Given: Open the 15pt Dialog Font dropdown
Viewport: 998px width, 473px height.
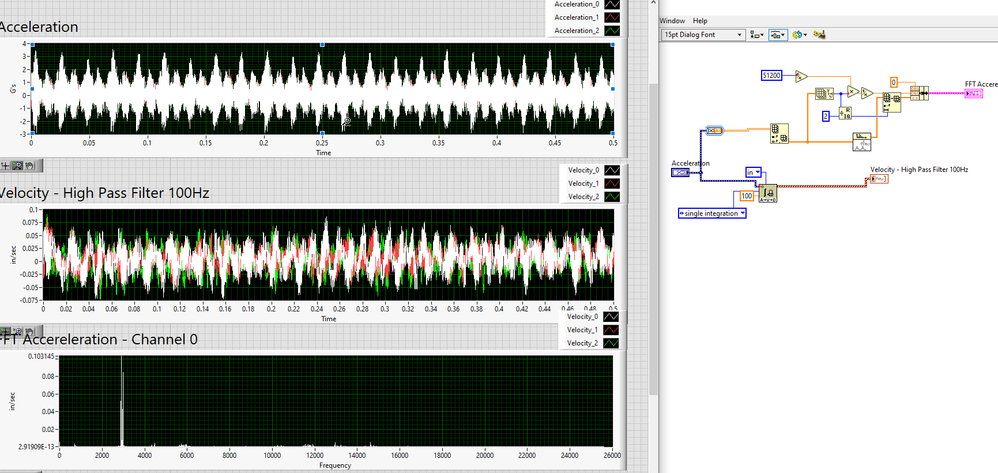Looking at the screenshot, I should tap(703, 34).
